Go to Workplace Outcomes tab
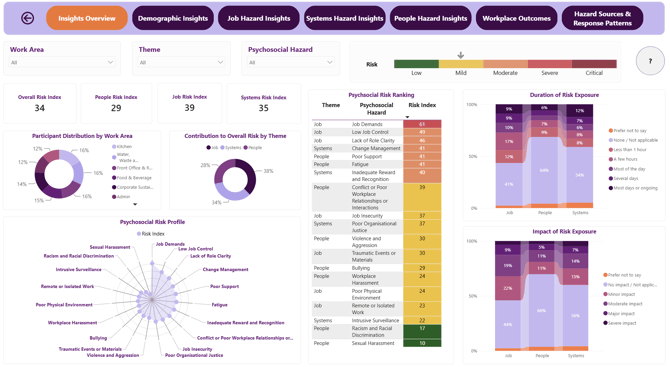This screenshot has width=670, height=367. pyautogui.click(x=516, y=18)
